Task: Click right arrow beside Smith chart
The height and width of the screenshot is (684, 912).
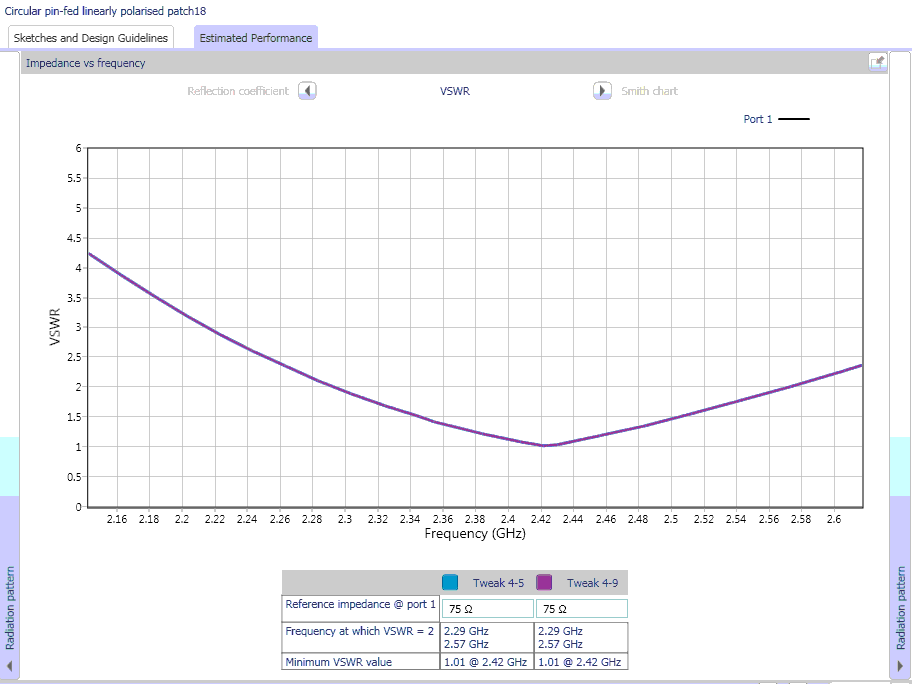Action: [602, 91]
